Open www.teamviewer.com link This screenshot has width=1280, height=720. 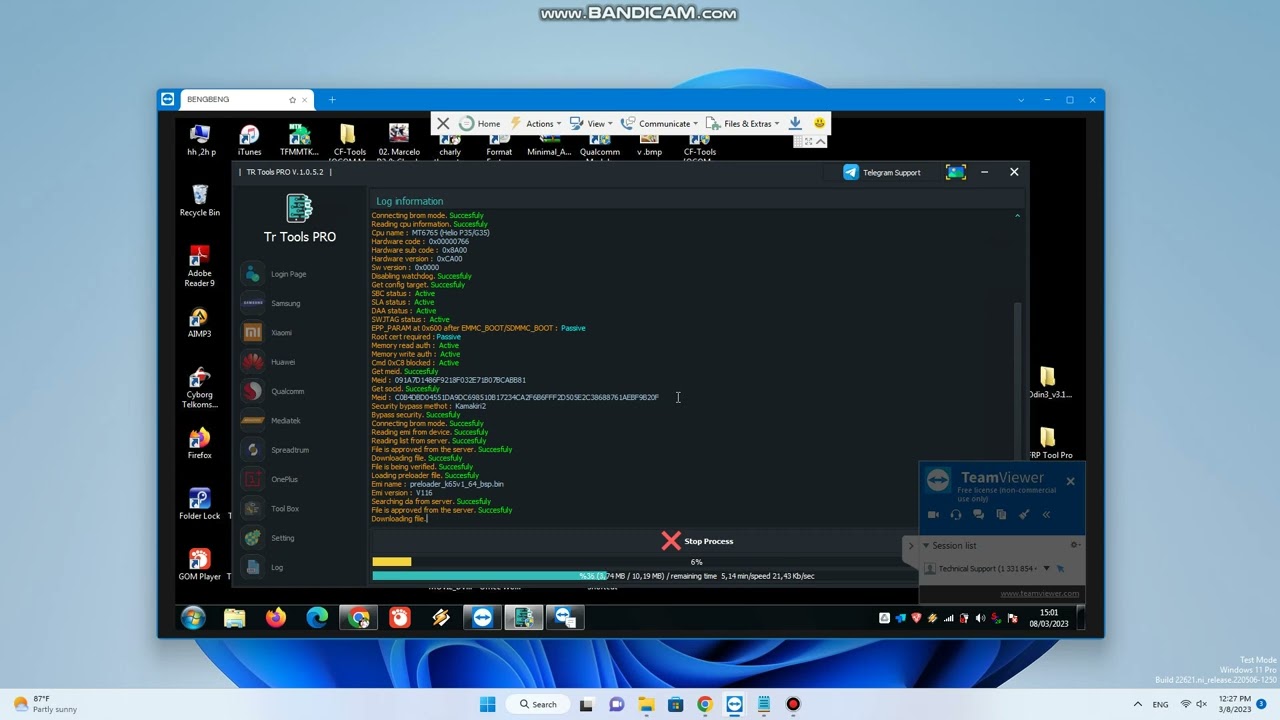click(x=1040, y=593)
